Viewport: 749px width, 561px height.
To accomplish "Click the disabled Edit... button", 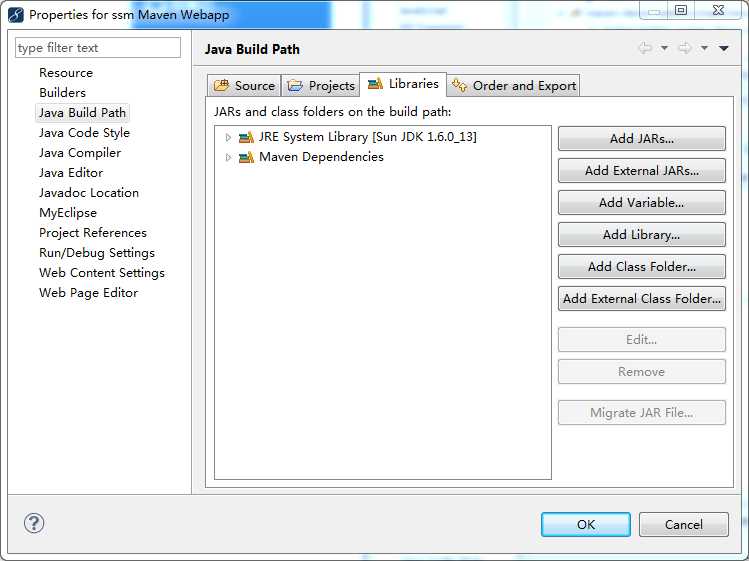I will tap(642, 340).
